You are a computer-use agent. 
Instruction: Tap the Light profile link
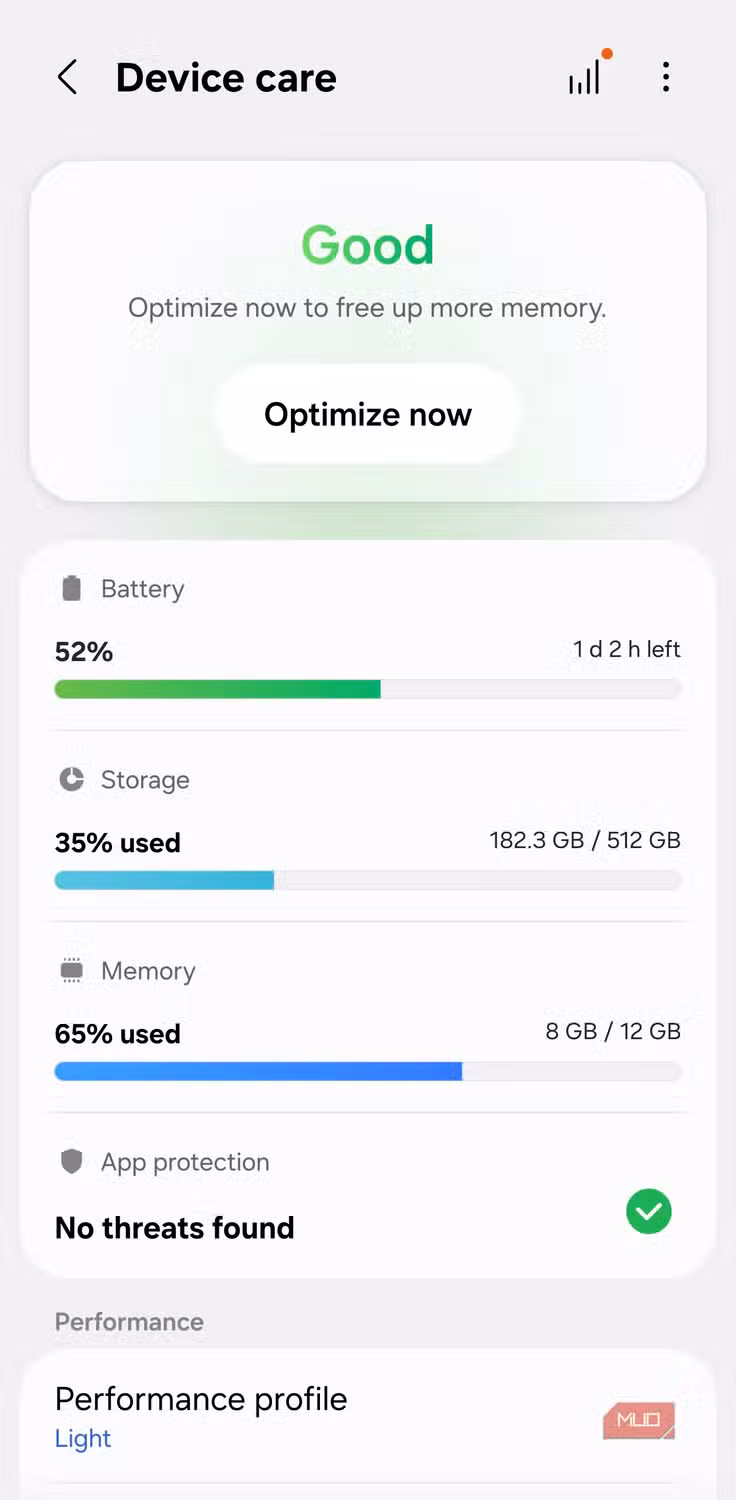tap(83, 1438)
